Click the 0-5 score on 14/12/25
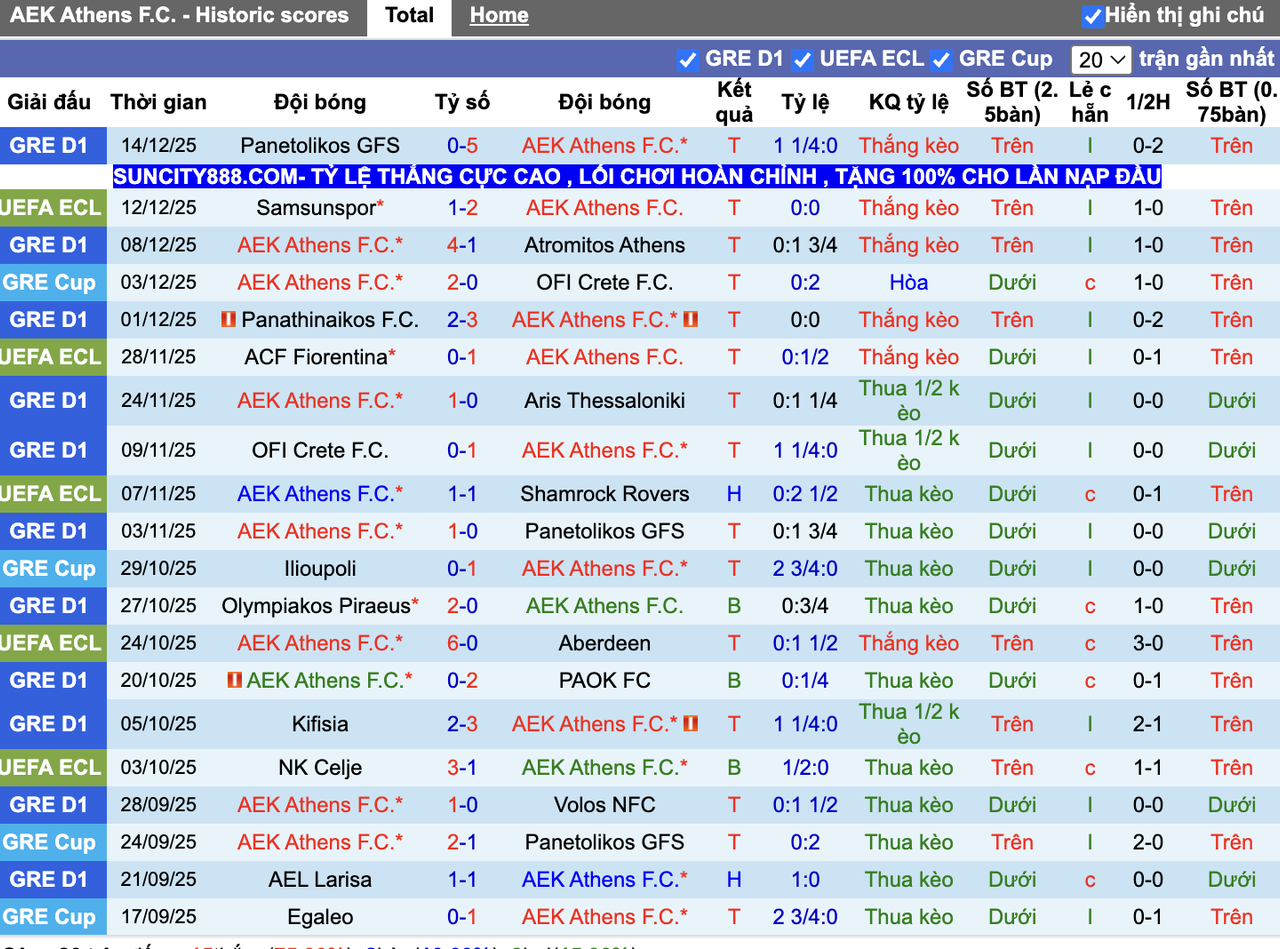1280x949 pixels. coord(462,146)
